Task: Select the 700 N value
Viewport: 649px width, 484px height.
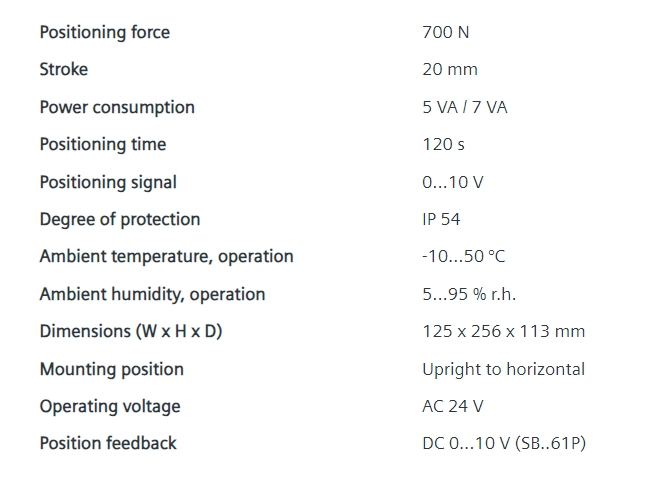Action: (x=446, y=32)
